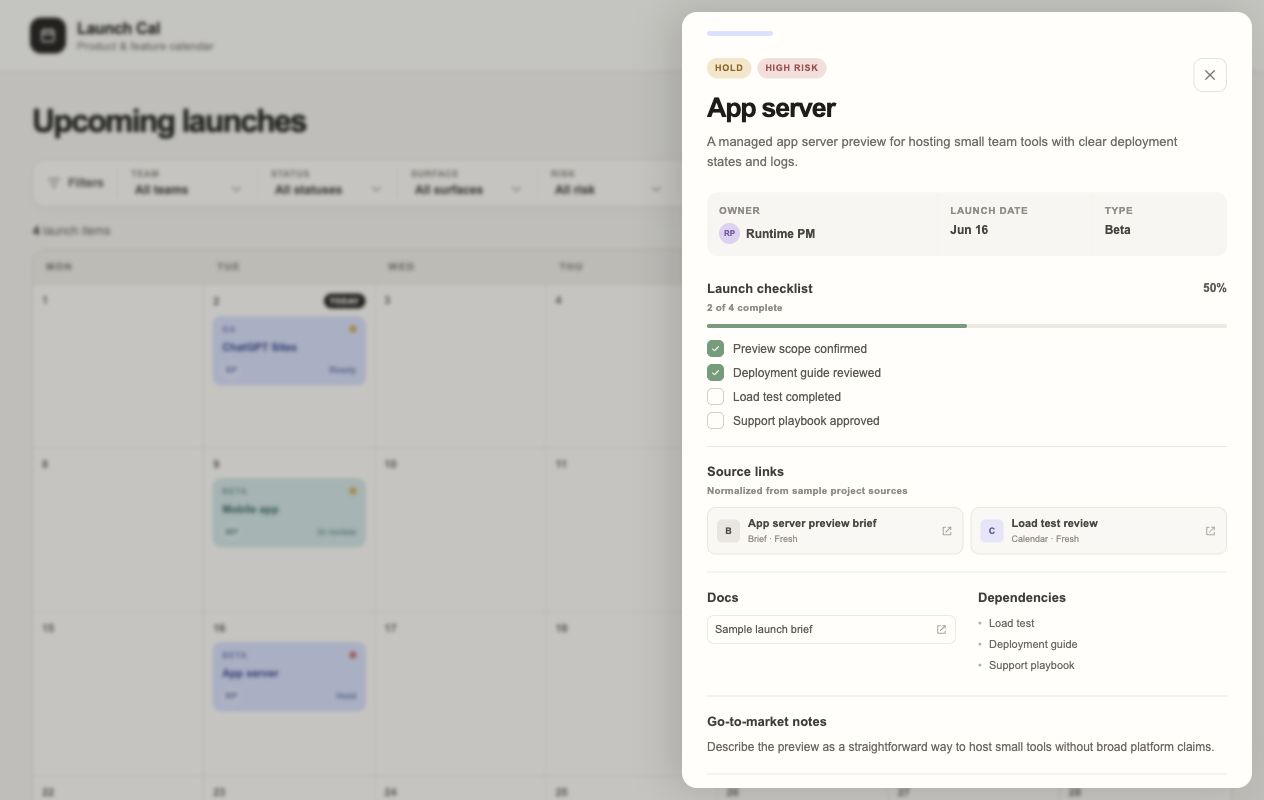Click external link icon on App server preview brief

point(947,531)
